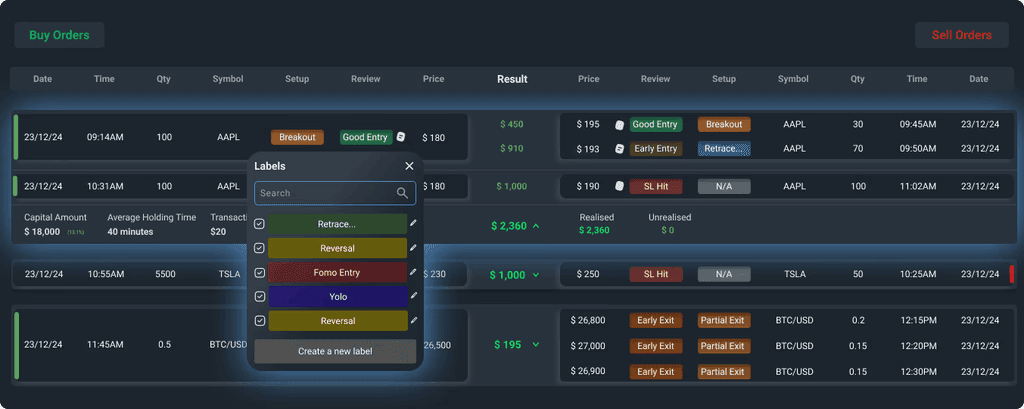Viewport: 1024px width, 409px height.
Task: Focus the Labels Search field
Action: pos(335,193)
